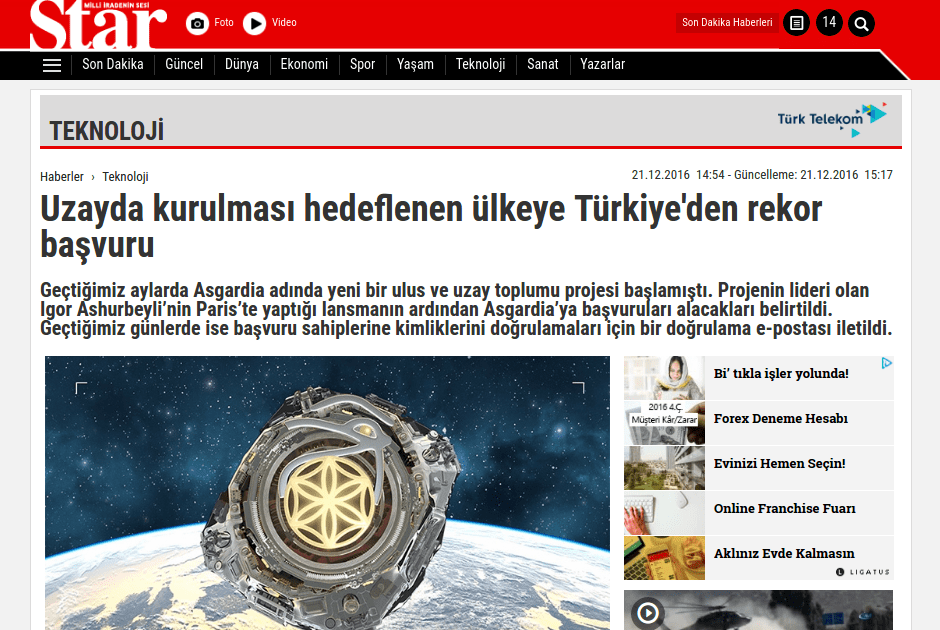Open the Foto camera icon
This screenshot has width=940, height=630.
198,23
